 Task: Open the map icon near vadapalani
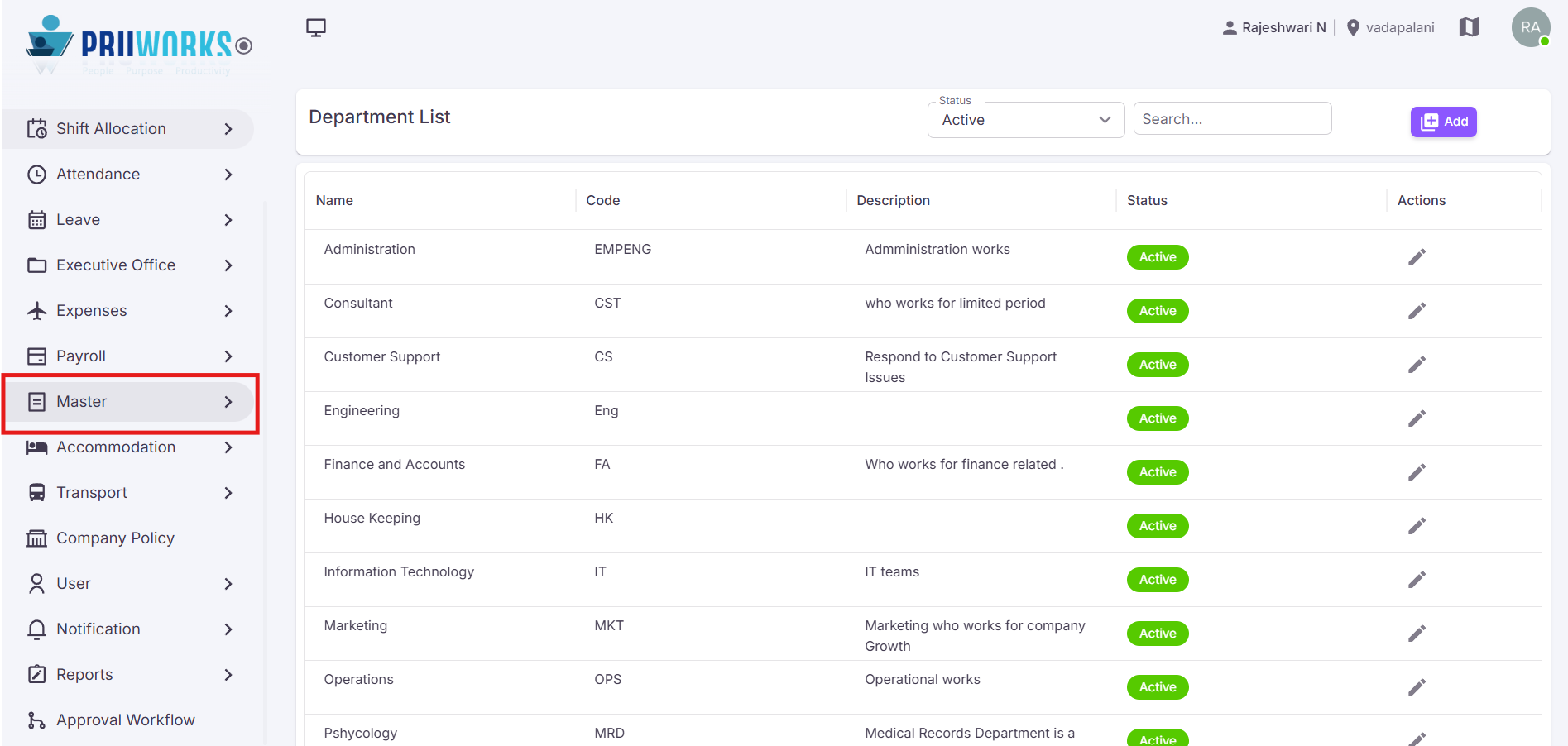[1469, 27]
